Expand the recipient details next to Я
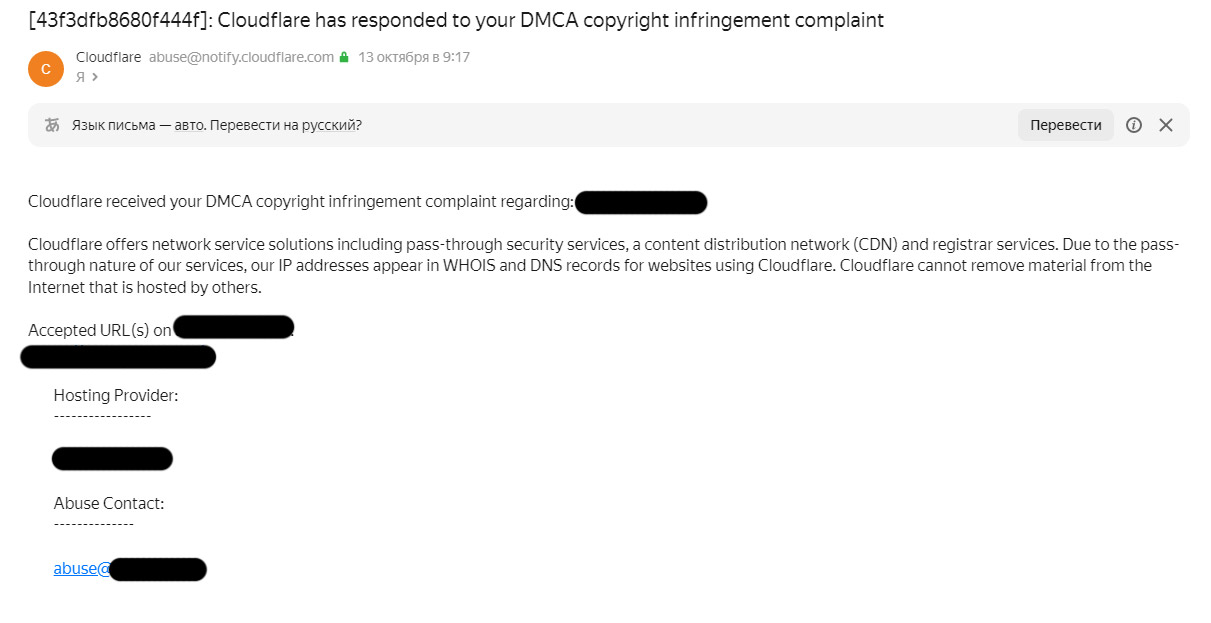Viewport: 1211px width, 623px height. 95,77
